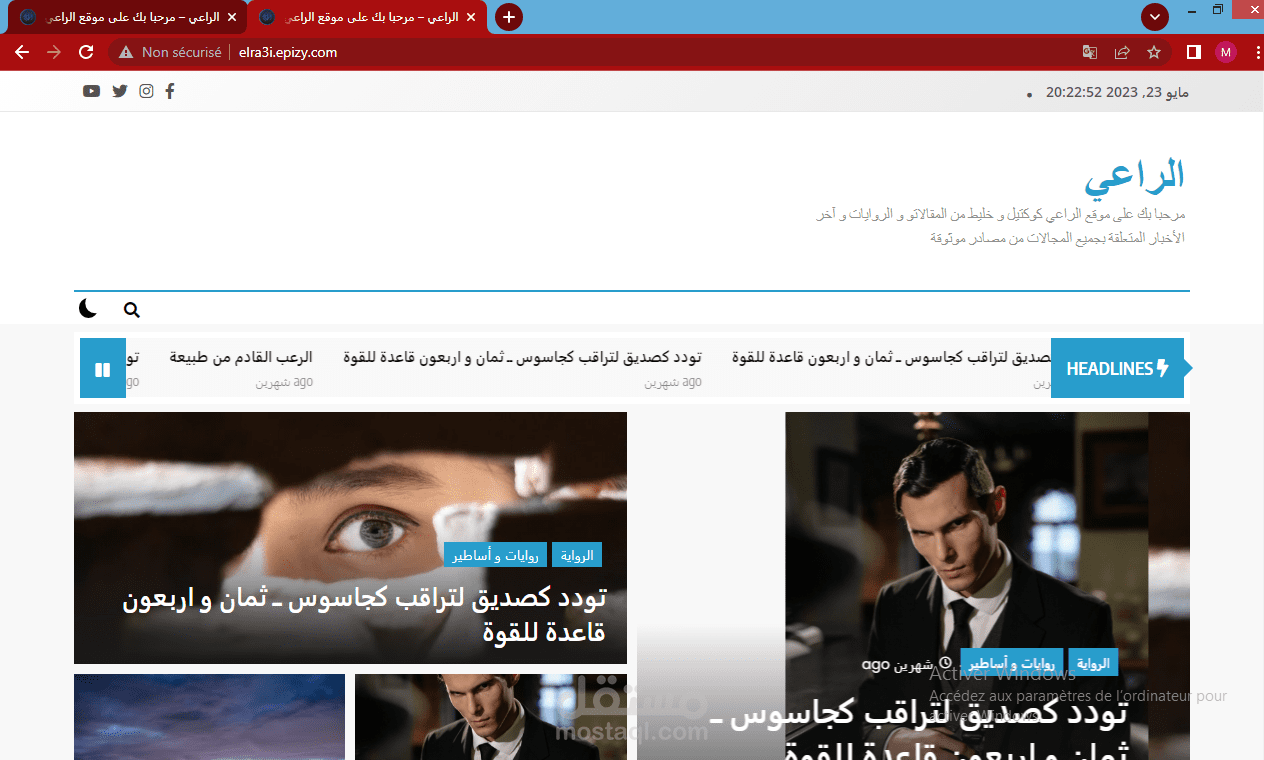The image size is (1264, 760).
Task: Open the browser side panel
Action: [x=1194, y=52]
